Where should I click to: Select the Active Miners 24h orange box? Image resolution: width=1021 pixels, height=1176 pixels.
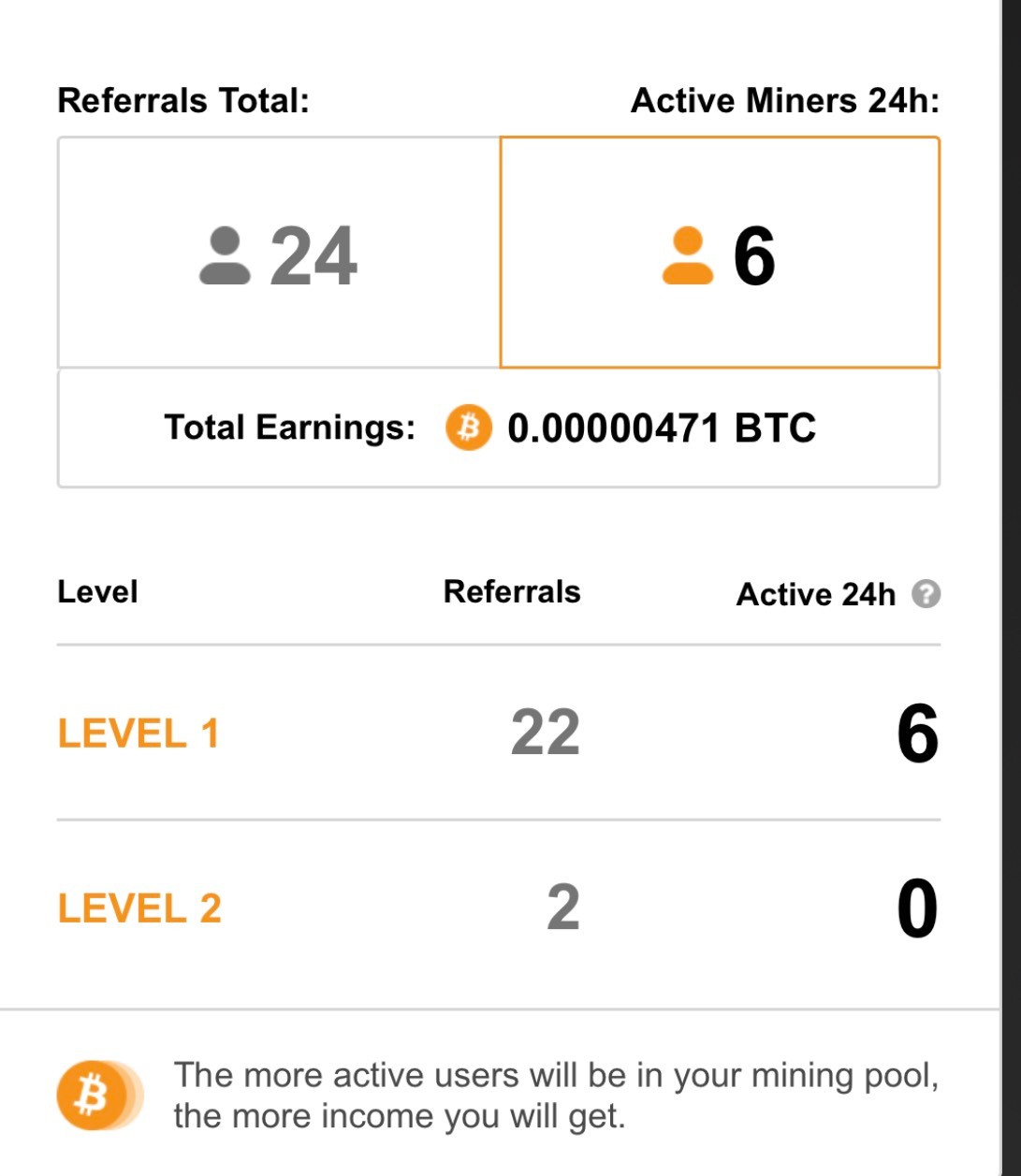coord(720,253)
